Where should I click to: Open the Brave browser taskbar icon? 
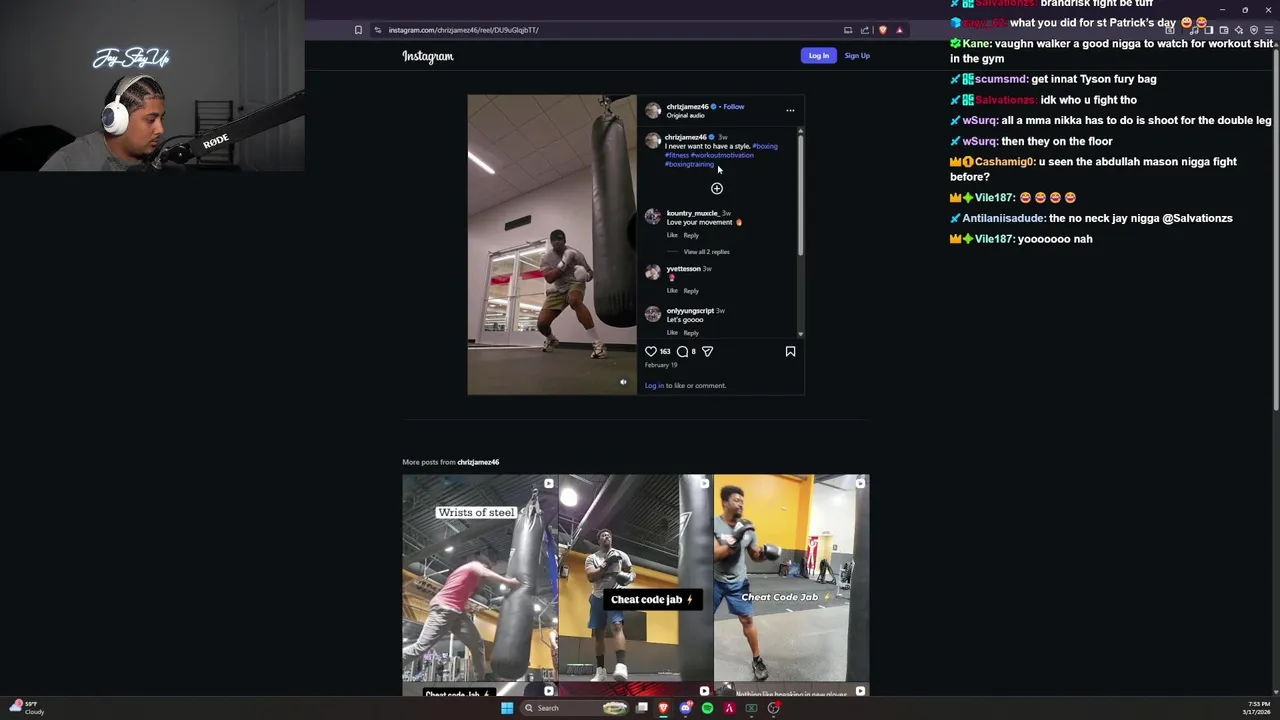click(x=663, y=708)
